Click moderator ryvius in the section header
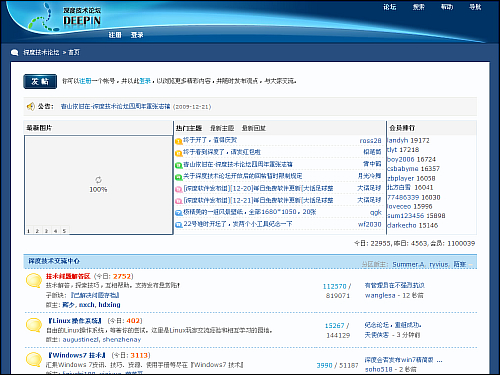The height and width of the screenshot is (375, 500). point(439,265)
